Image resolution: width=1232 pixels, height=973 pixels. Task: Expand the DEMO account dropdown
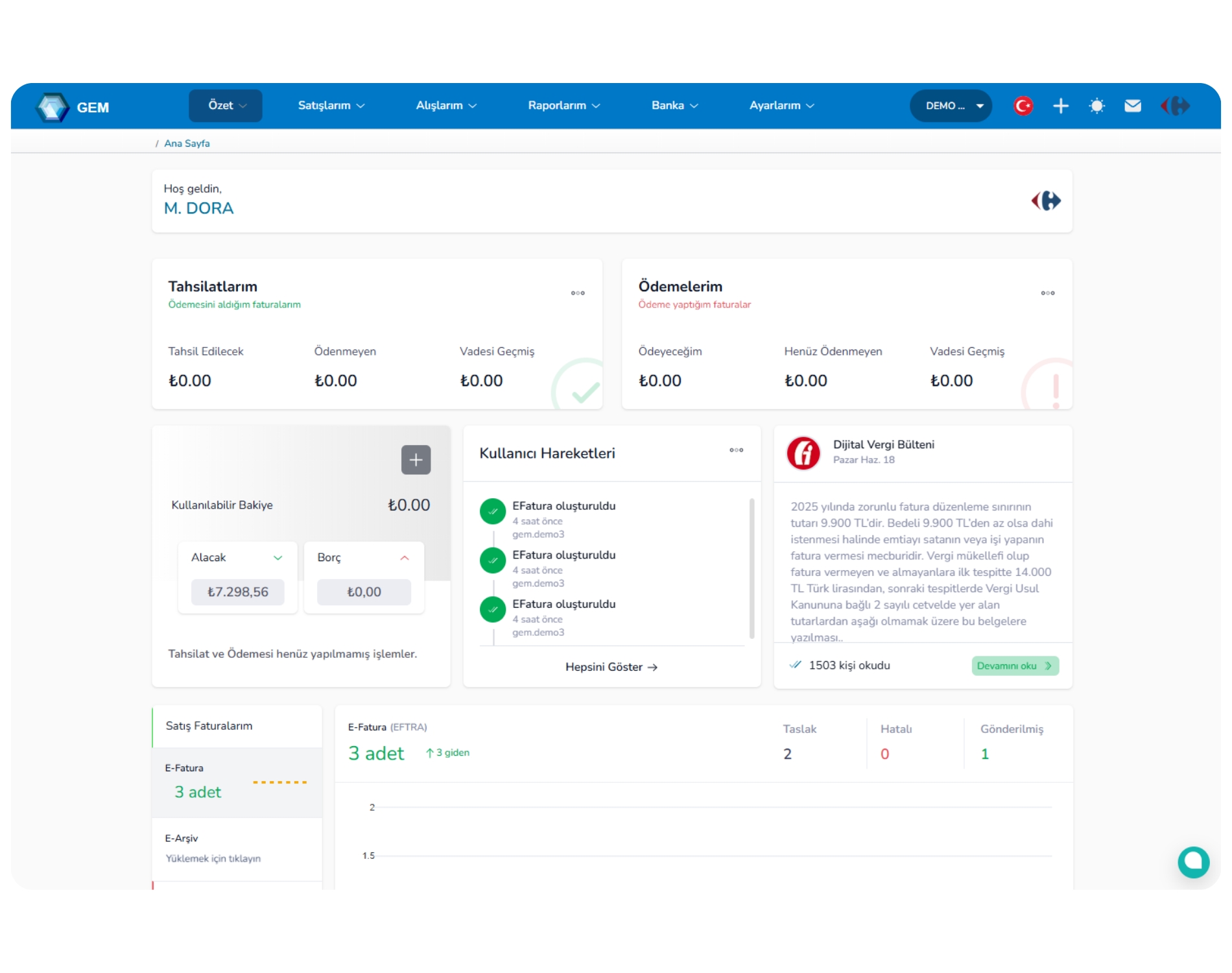point(951,106)
